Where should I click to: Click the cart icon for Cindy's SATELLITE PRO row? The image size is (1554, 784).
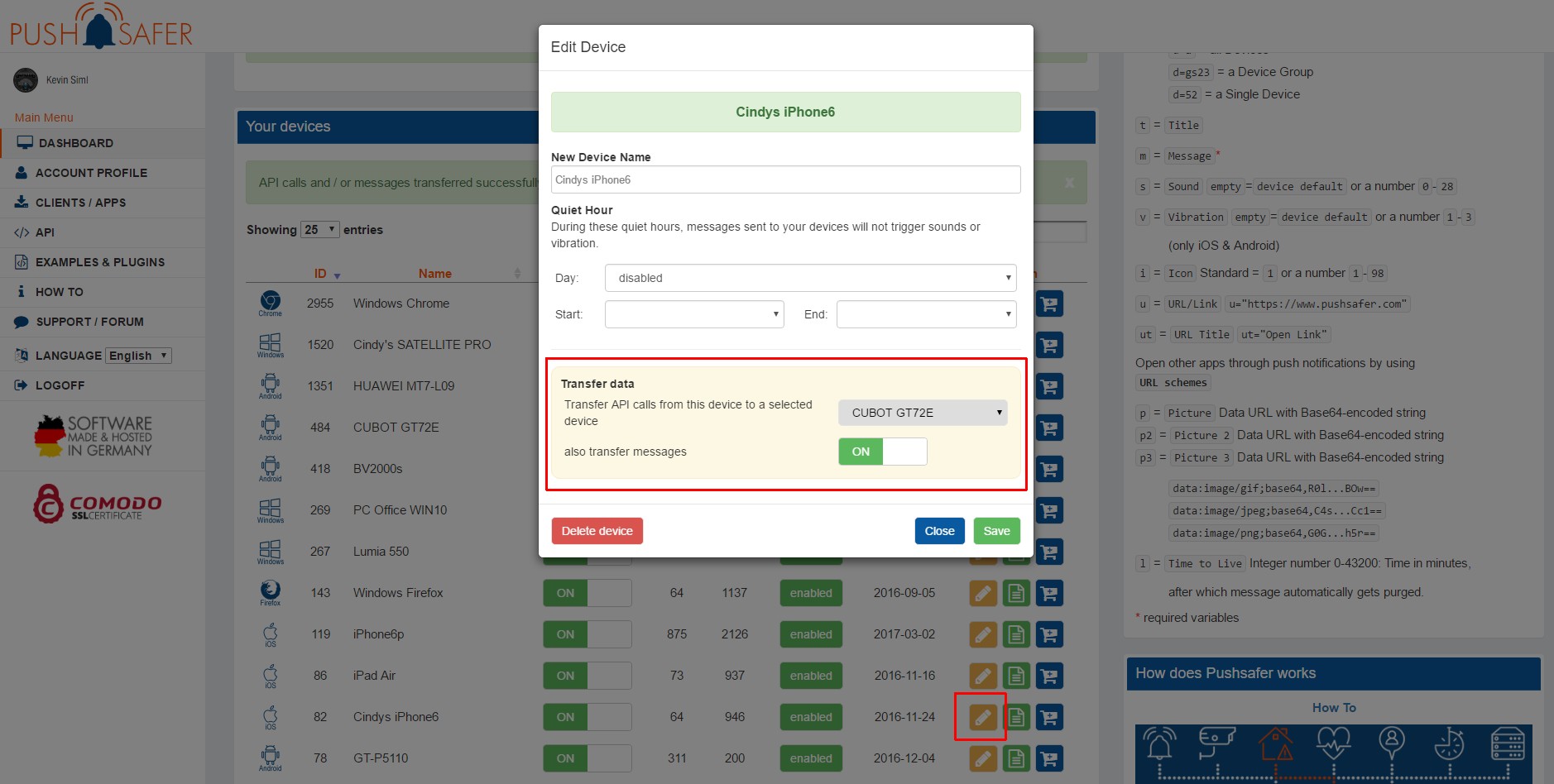click(x=1049, y=345)
